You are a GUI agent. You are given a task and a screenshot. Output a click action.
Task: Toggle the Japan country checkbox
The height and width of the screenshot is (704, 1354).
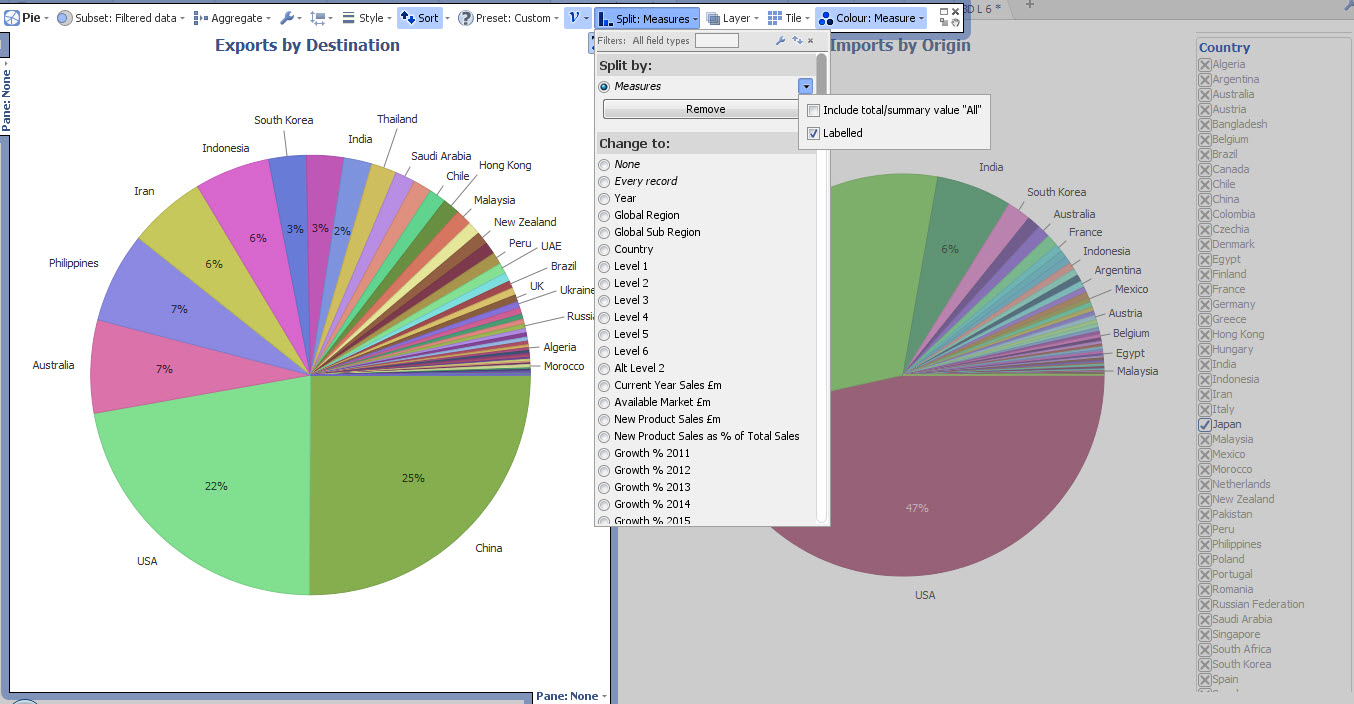tap(1205, 424)
